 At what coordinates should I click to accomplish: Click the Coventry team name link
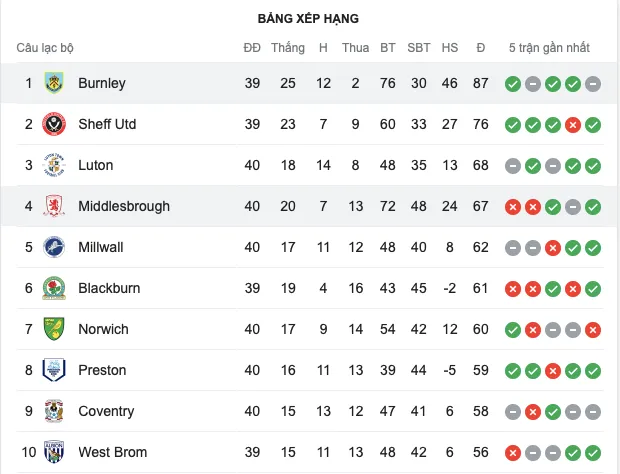click(x=105, y=411)
